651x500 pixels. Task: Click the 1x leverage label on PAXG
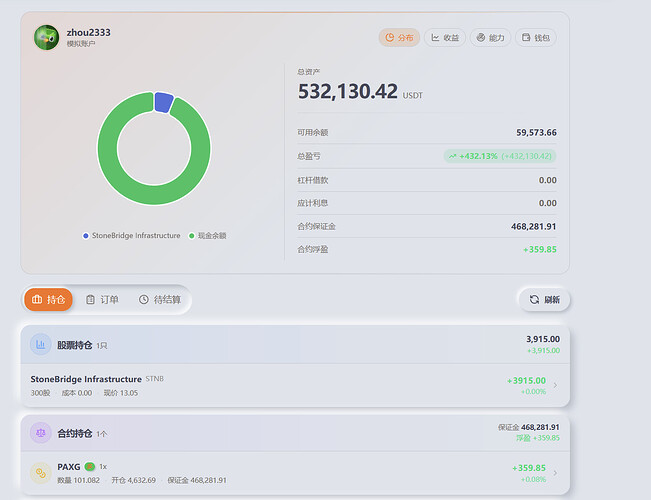(103, 467)
